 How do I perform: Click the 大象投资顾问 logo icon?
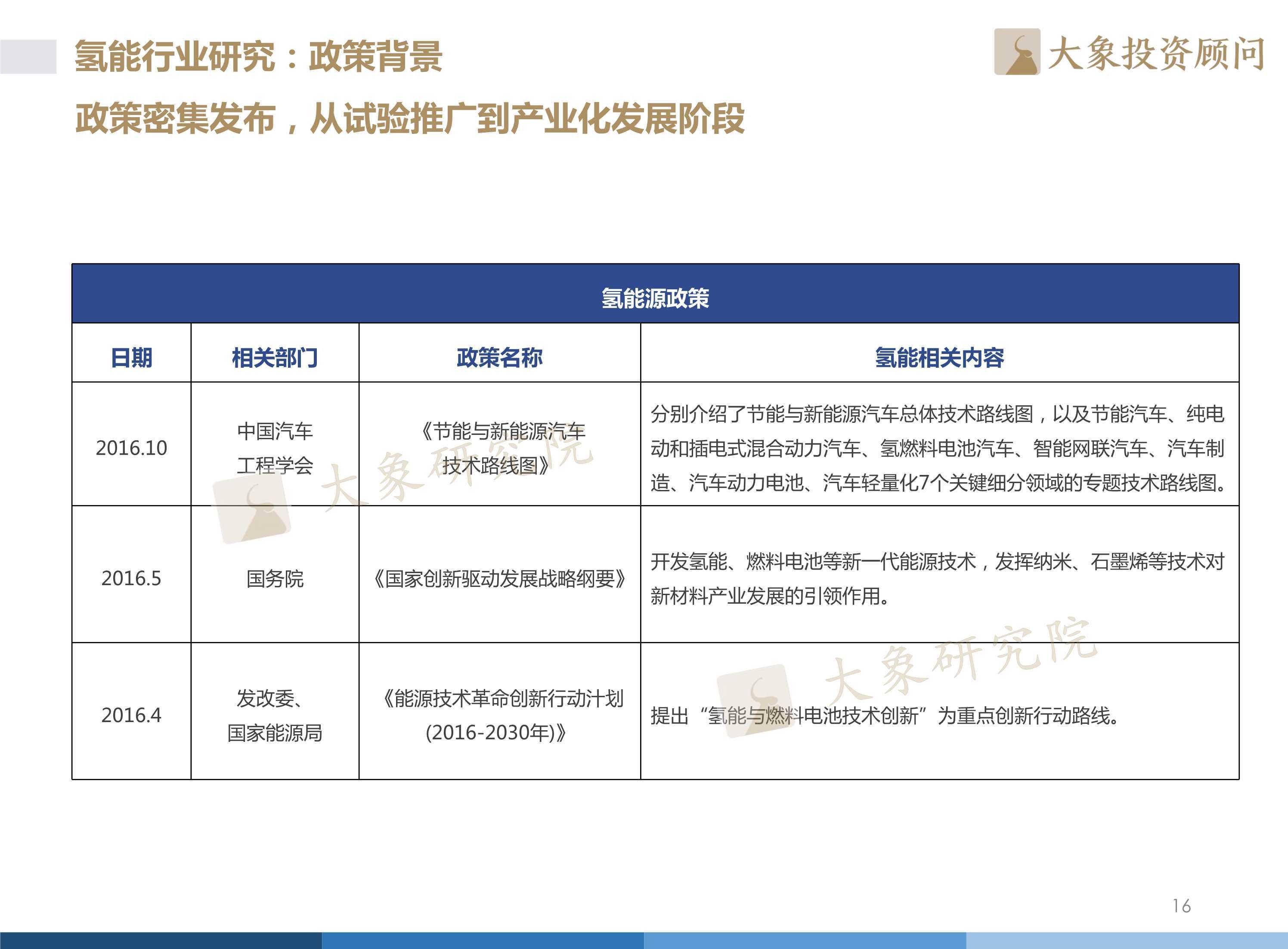[1017, 52]
